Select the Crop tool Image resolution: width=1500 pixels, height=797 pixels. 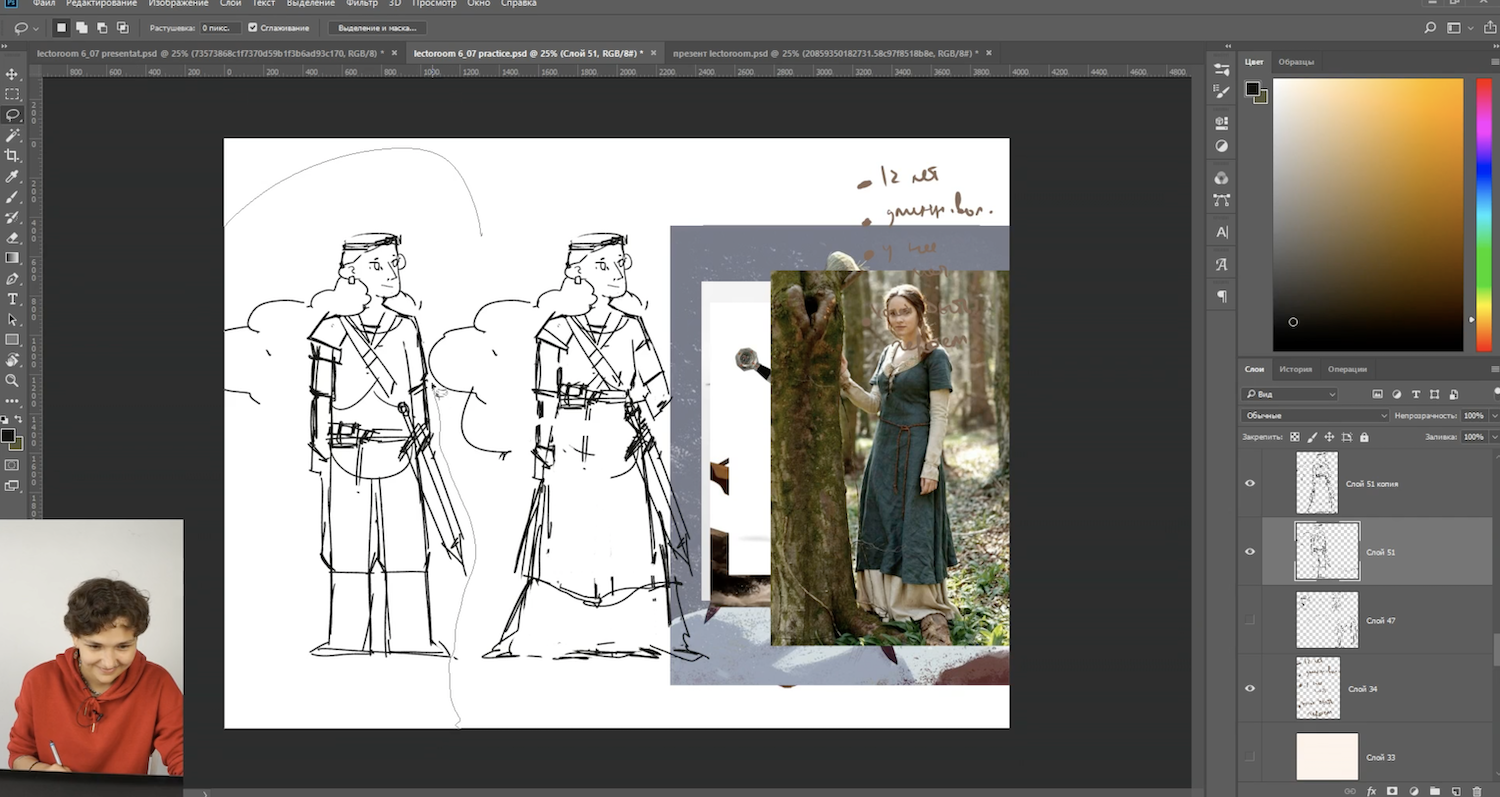(12, 156)
